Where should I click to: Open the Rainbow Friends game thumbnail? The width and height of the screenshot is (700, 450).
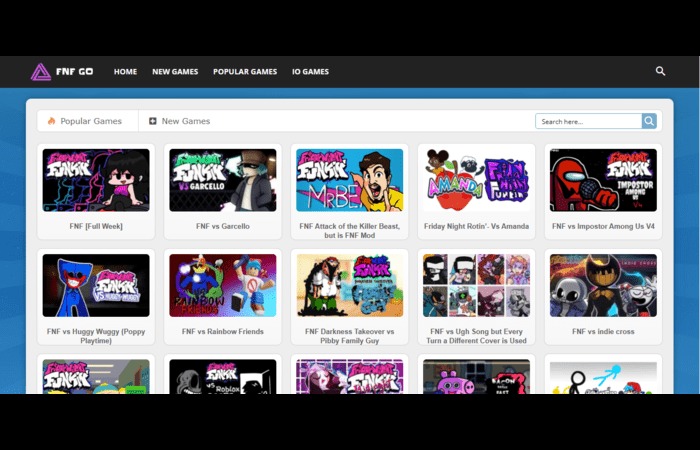tap(223, 285)
